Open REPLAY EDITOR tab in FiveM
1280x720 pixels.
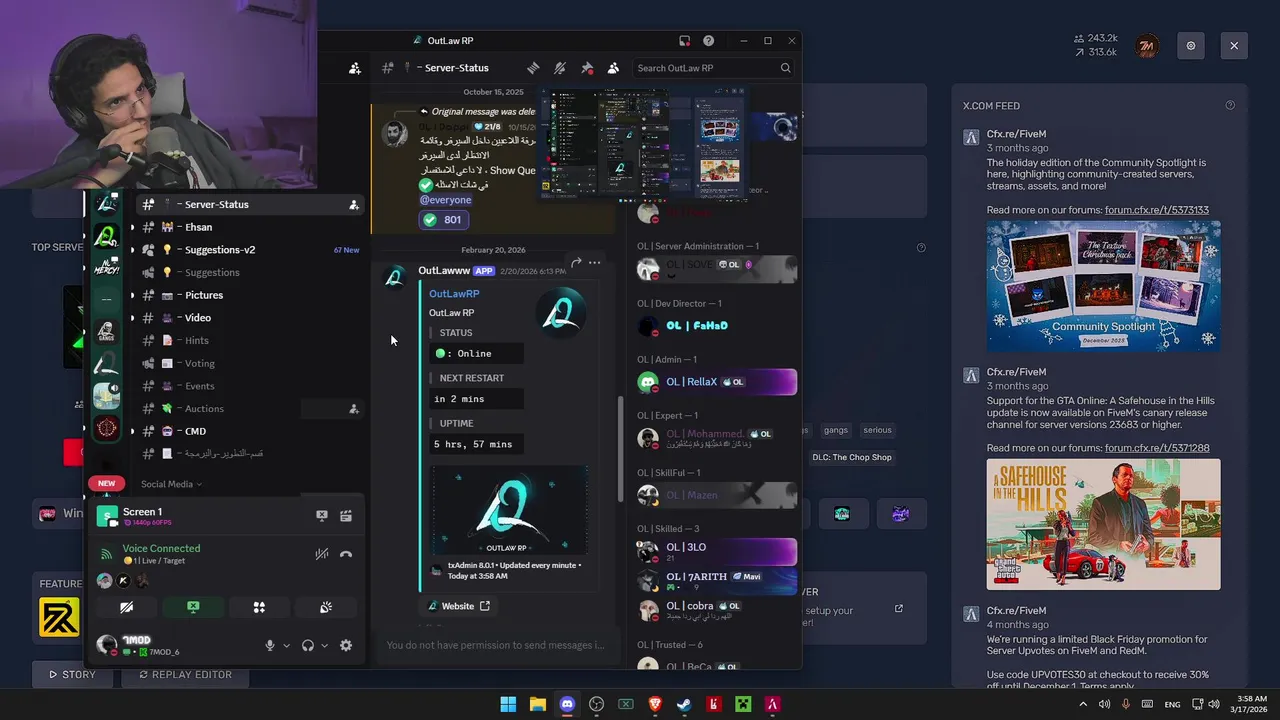click(185, 675)
